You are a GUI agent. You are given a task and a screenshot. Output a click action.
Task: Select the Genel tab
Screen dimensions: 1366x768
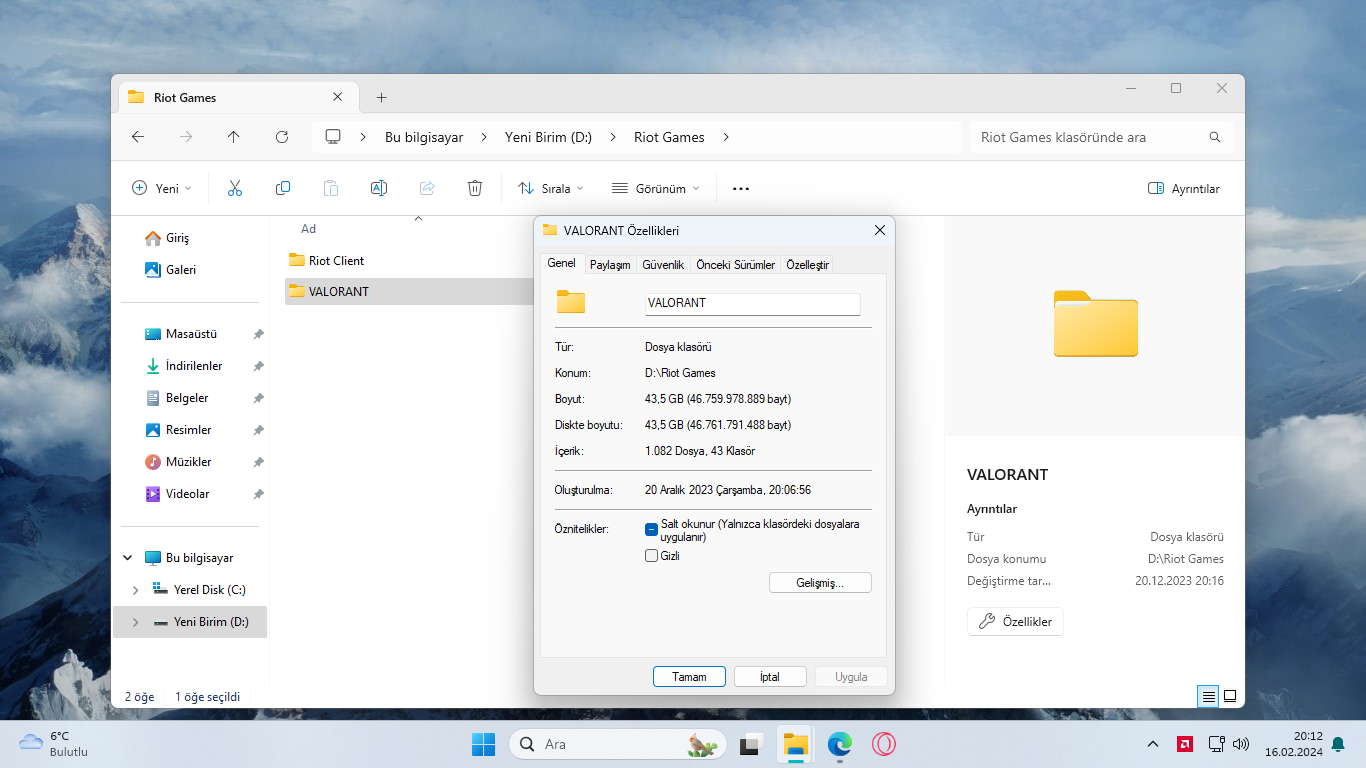coord(561,263)
